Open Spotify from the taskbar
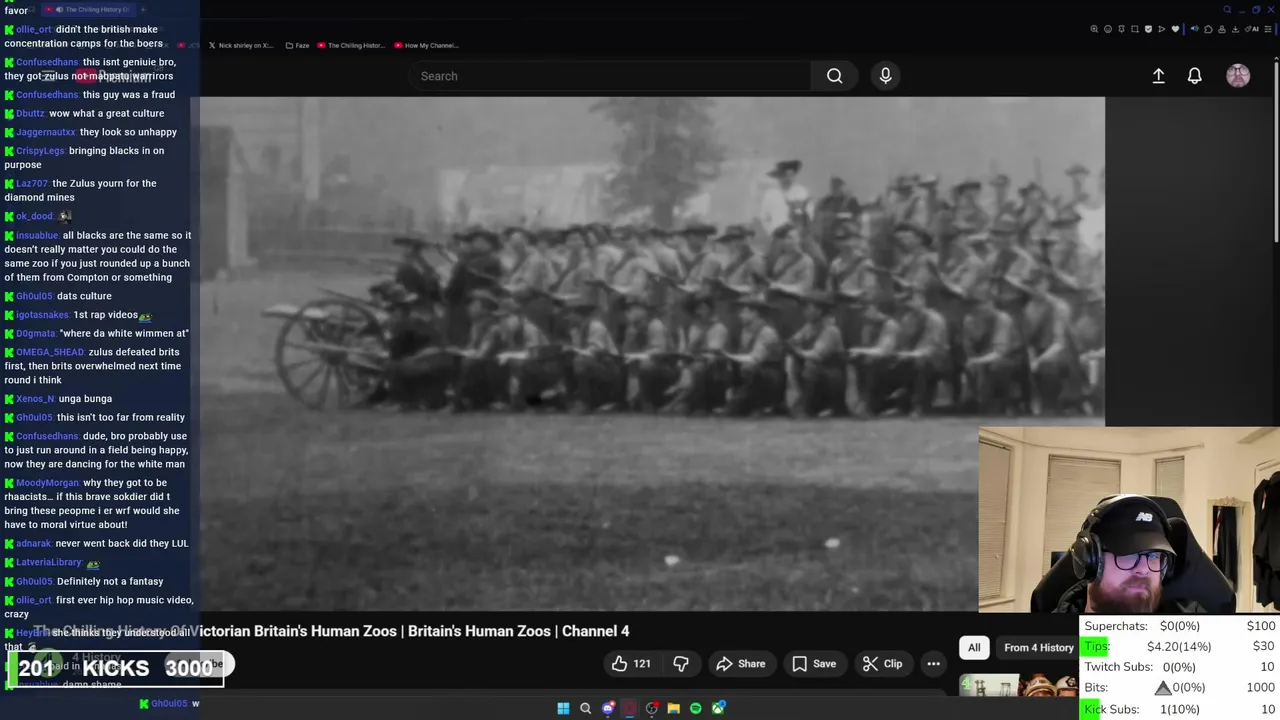Image resolution: width=1280 pixels, height=720 pixels. pos(696,709)
